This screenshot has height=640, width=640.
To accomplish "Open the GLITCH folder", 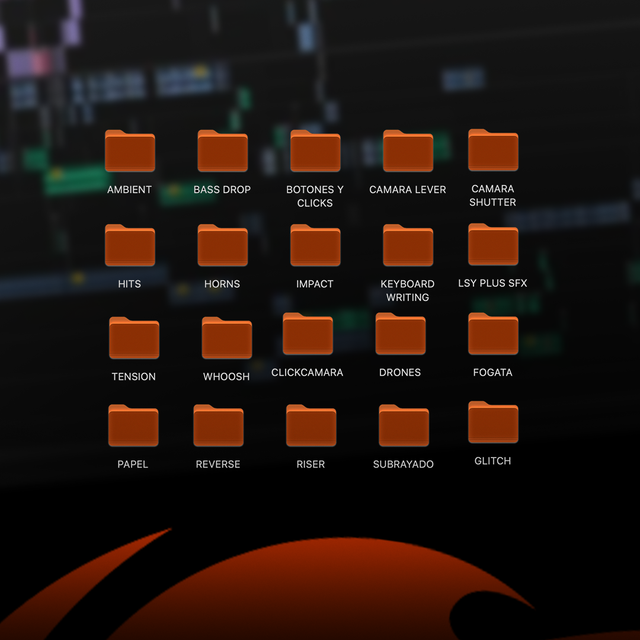I will (493, 423).
